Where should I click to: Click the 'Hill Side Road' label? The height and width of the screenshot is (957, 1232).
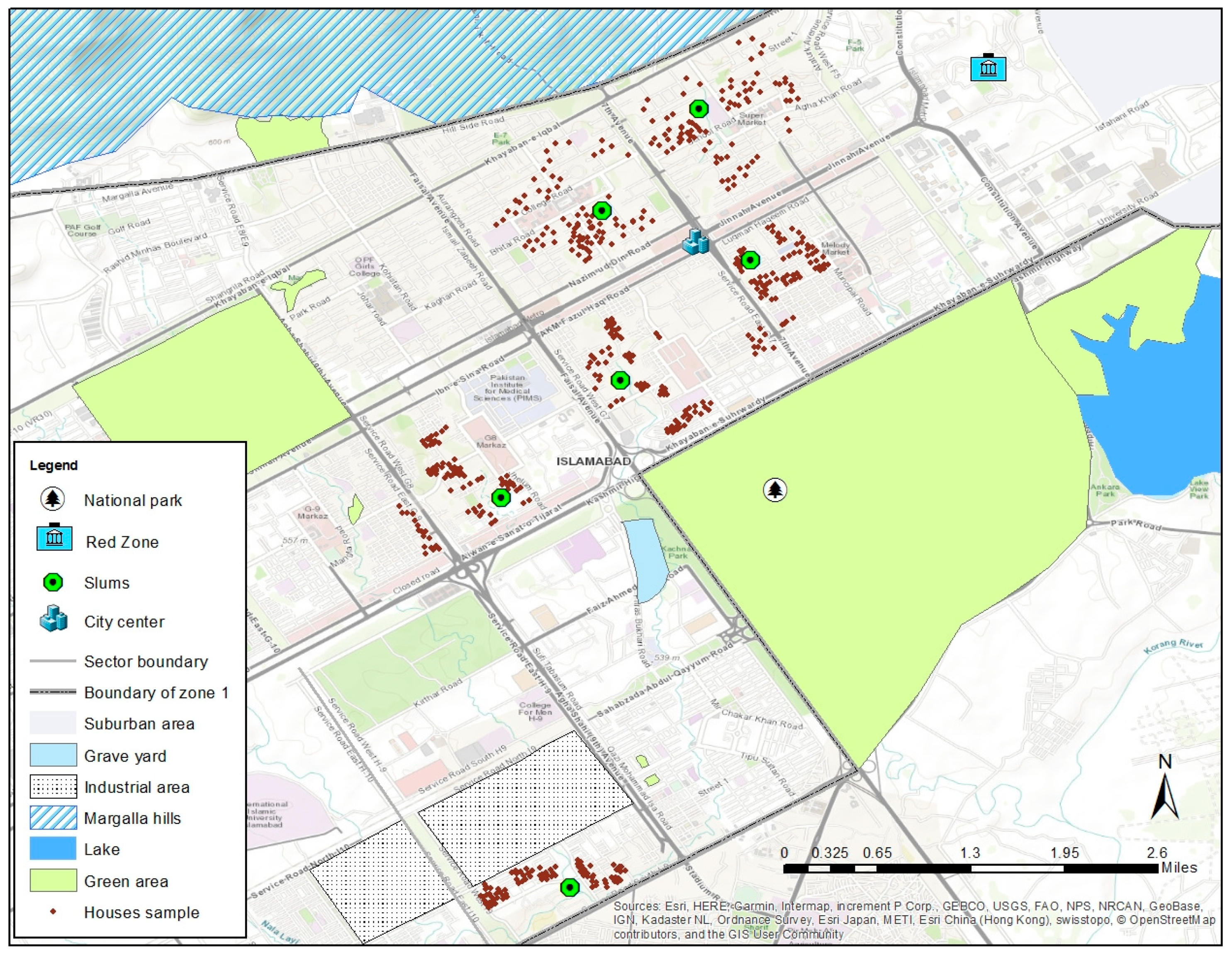[473, 125]
